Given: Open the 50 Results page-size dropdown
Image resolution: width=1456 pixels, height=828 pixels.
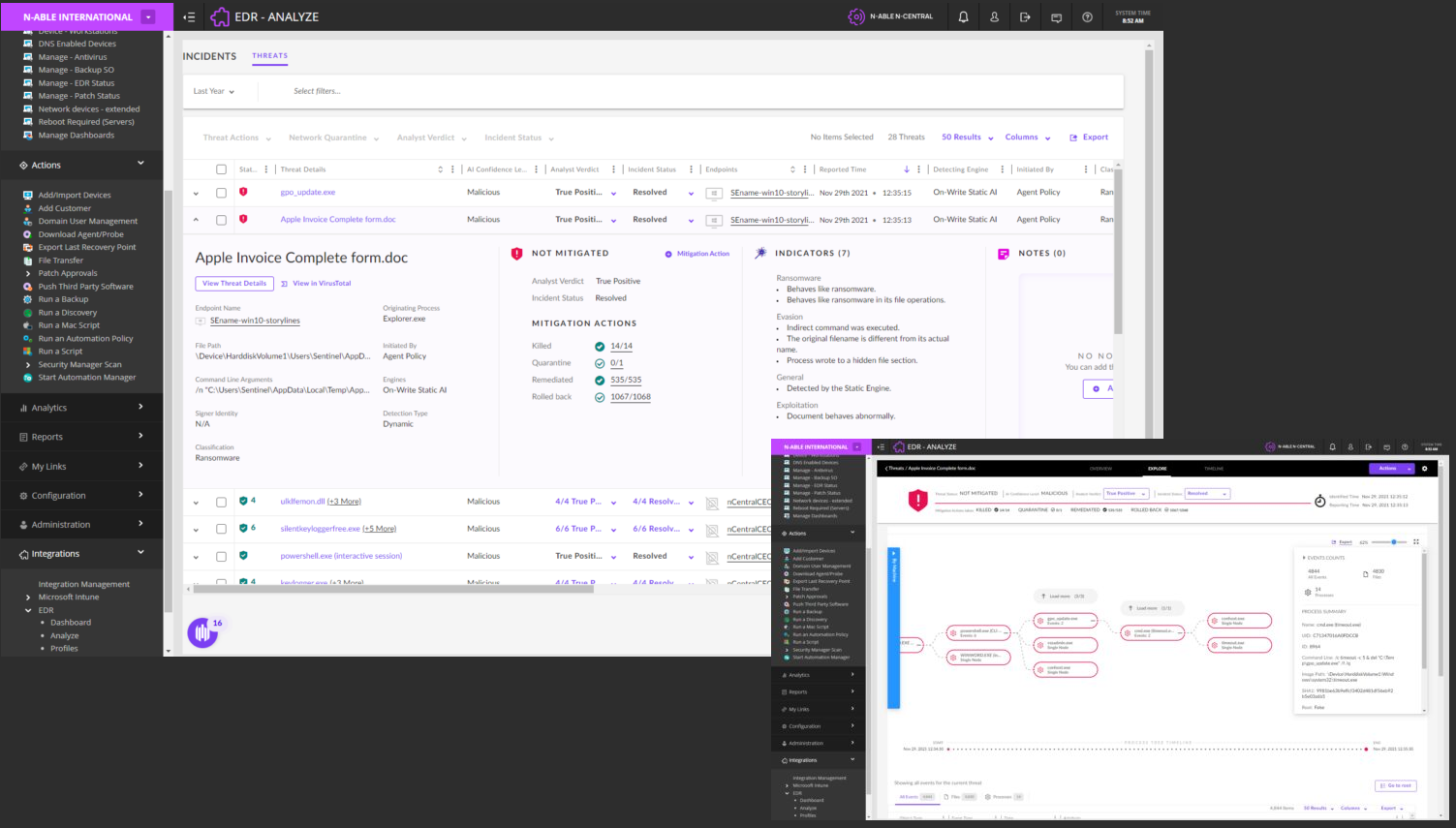Looking at the screenshot, I should click(x=968, y=138).
